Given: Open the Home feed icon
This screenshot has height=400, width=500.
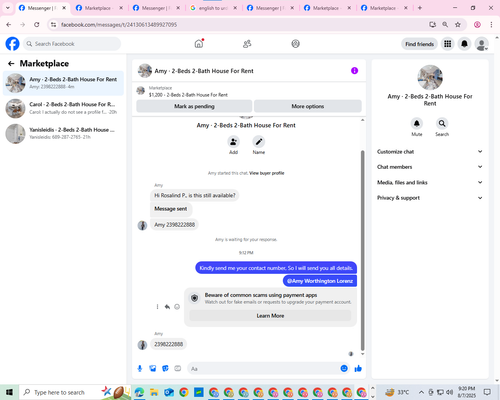Looking at the screenshot, I should click(x=199, y=44).
